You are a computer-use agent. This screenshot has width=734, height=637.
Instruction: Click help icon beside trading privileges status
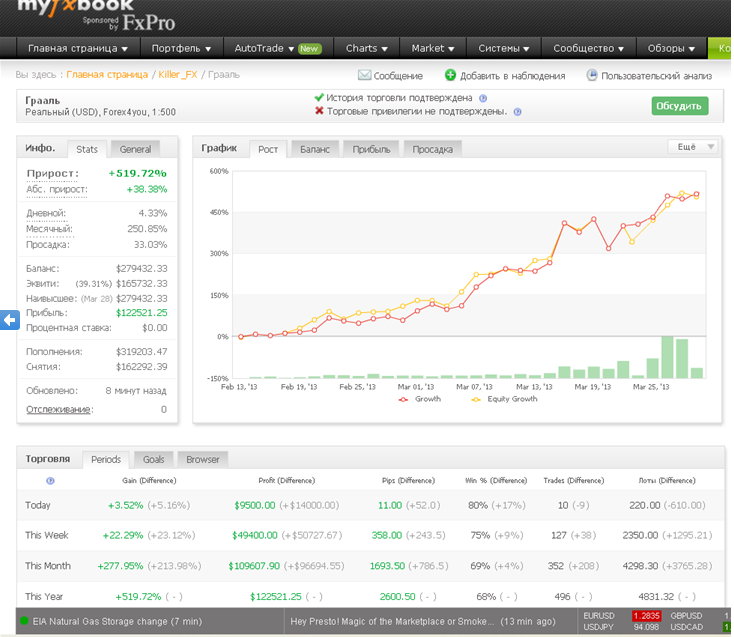(517, 112)
